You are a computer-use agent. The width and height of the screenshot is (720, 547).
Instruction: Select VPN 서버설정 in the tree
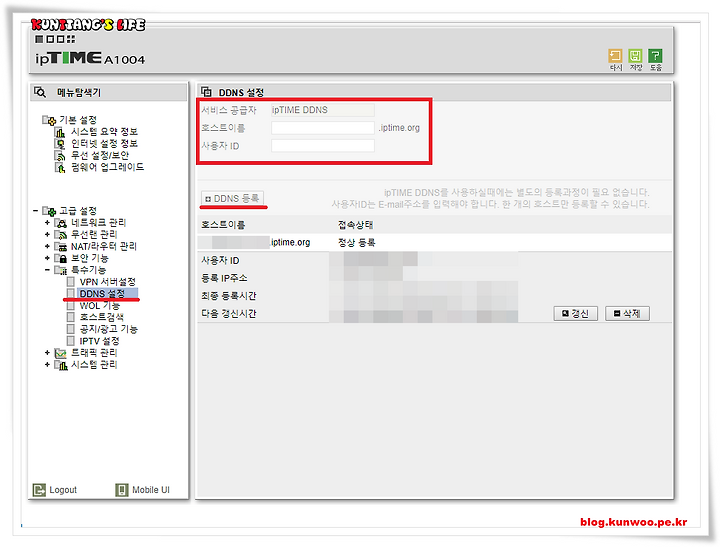coord(107,282)
